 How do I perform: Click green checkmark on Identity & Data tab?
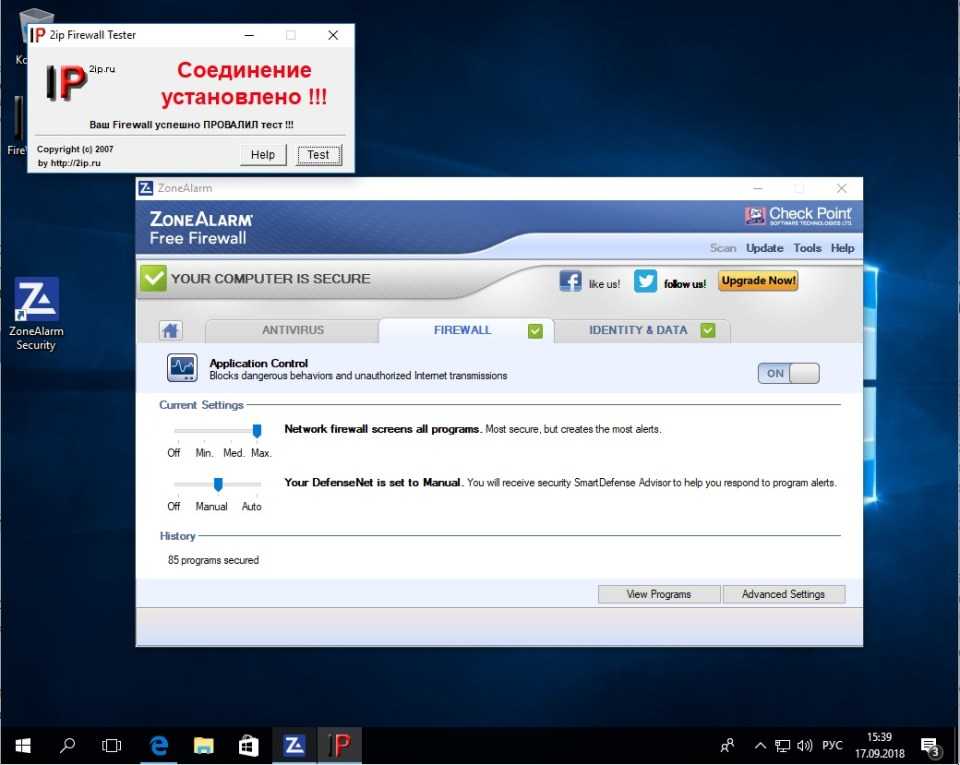(708, 331)
